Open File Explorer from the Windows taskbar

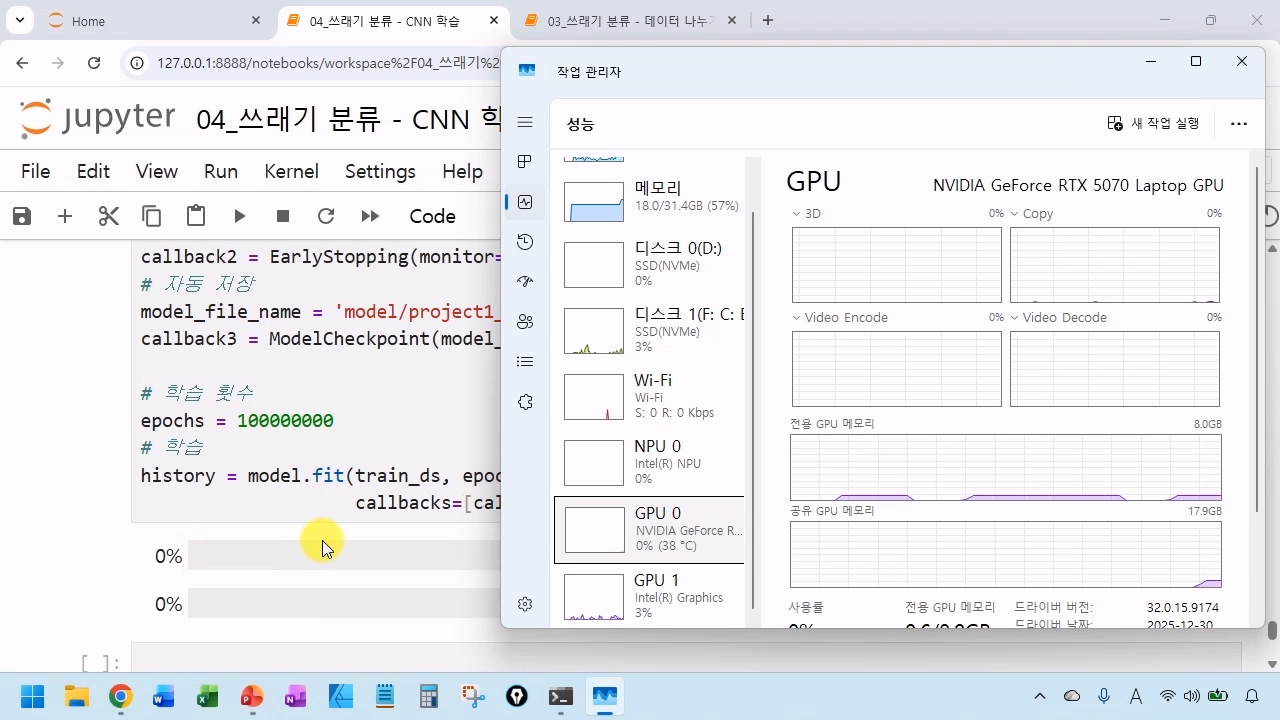[76, 697]
